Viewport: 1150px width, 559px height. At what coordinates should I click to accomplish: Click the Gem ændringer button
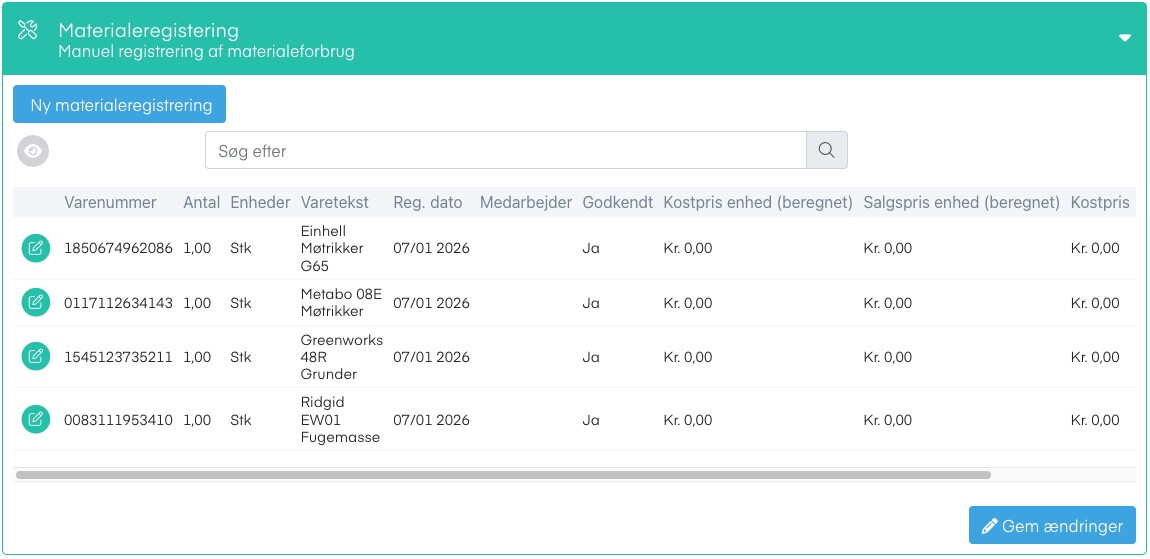[1052, 525]
